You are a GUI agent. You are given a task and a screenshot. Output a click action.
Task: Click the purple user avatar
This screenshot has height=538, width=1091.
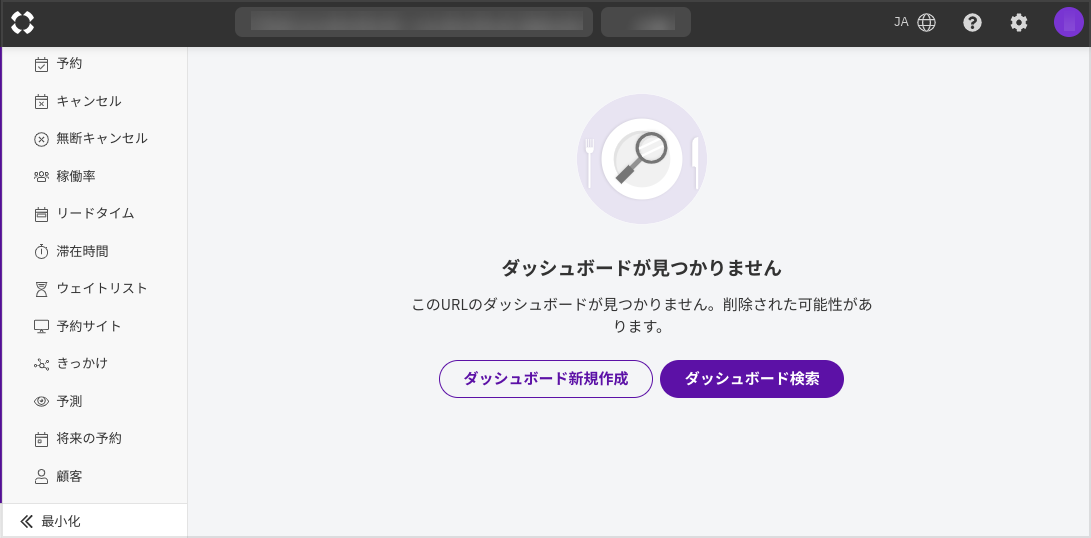click(x=1068, y=22)
